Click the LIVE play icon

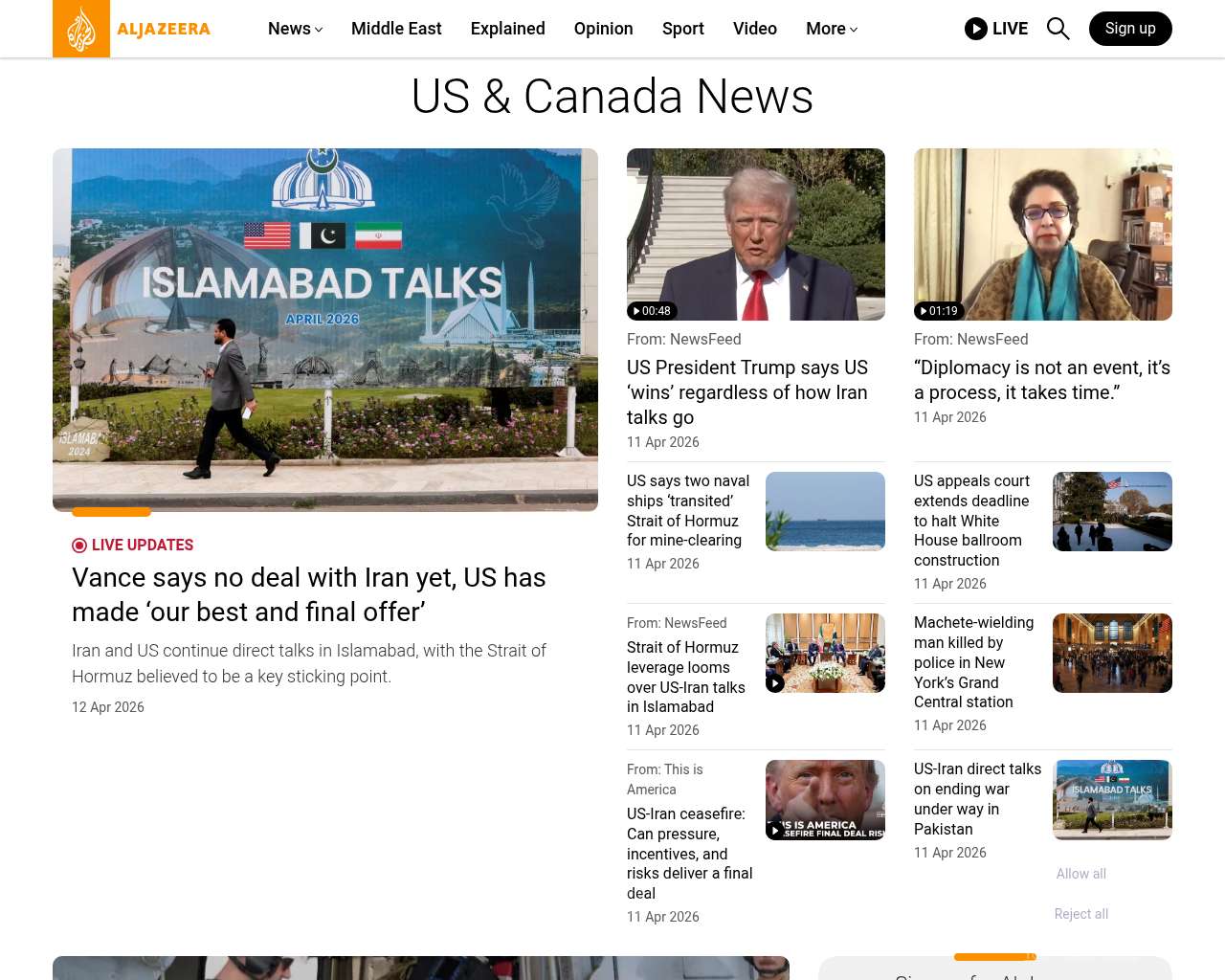click(975, 29)
